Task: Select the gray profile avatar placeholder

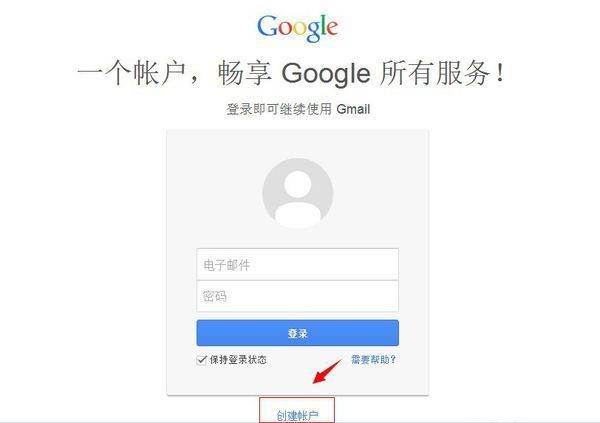Action: click(x=298, y=193)
